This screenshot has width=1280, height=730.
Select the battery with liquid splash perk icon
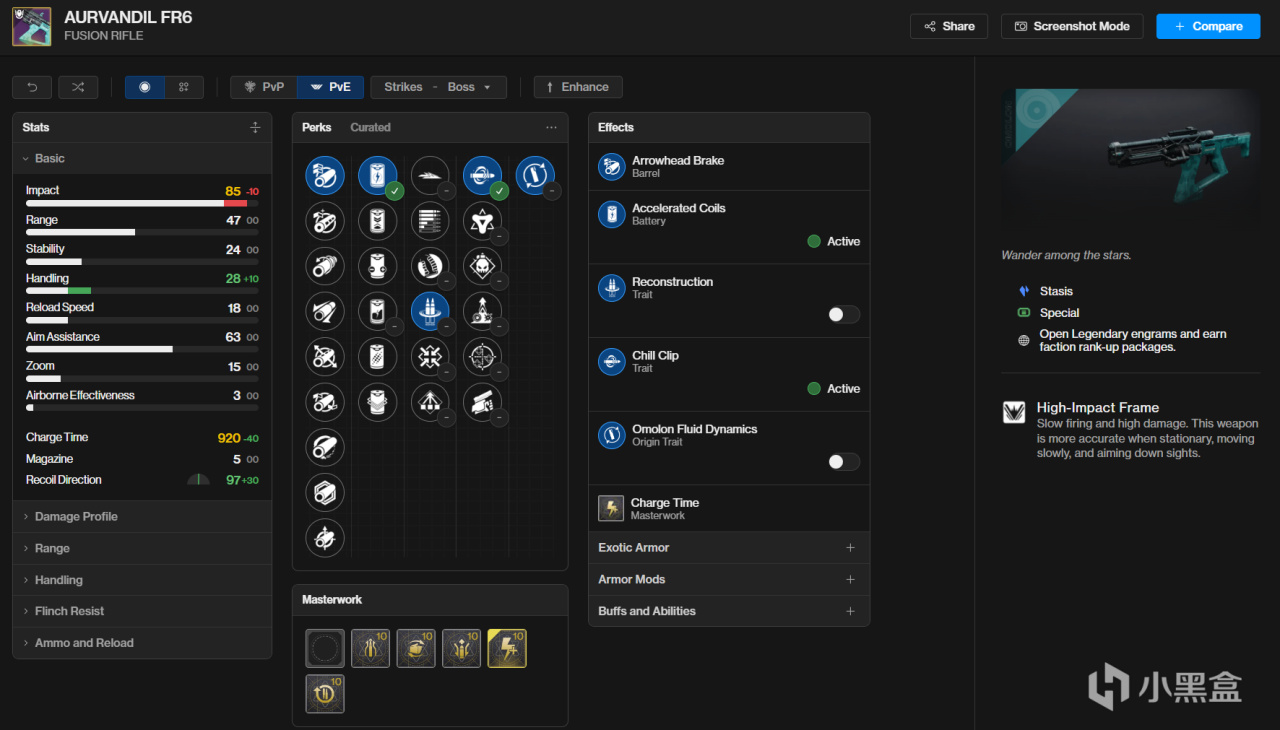coord(378,312)
